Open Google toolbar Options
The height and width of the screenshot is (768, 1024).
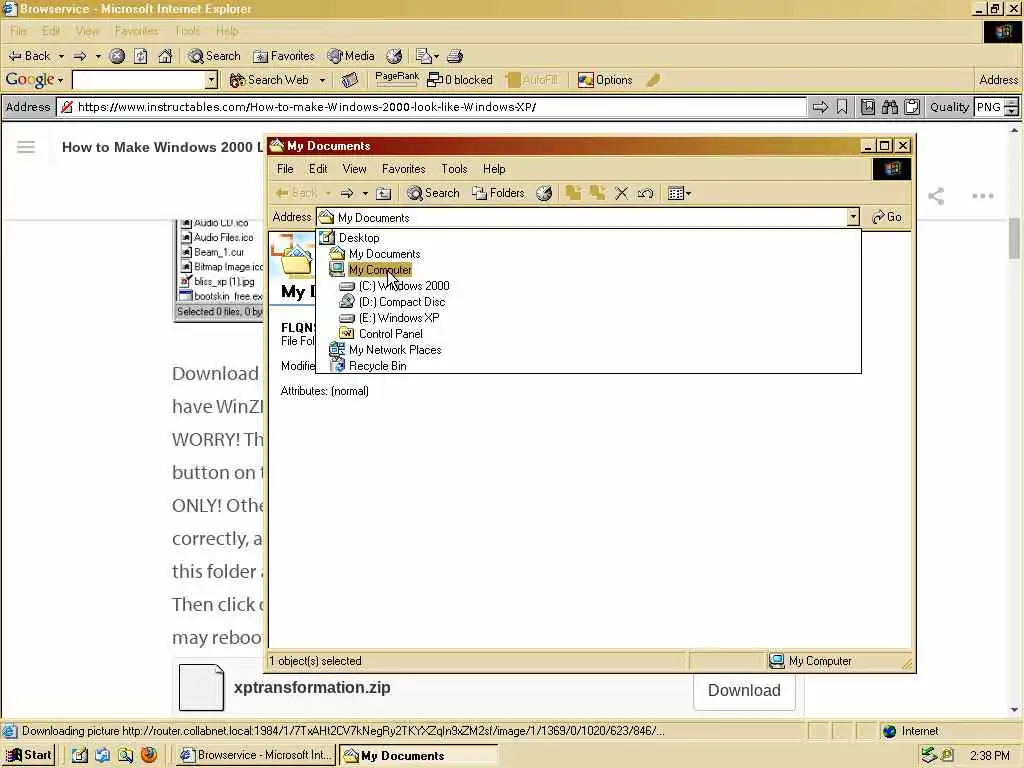(x=605, y=80)
